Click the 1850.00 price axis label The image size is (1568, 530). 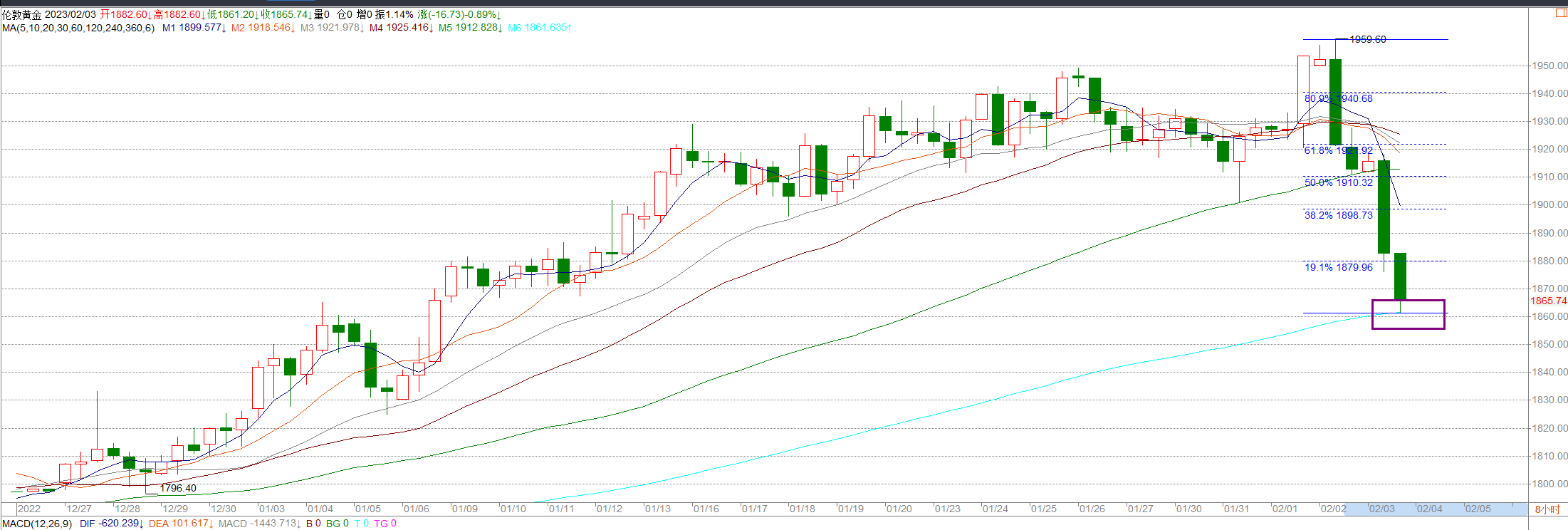(1549, 344)
